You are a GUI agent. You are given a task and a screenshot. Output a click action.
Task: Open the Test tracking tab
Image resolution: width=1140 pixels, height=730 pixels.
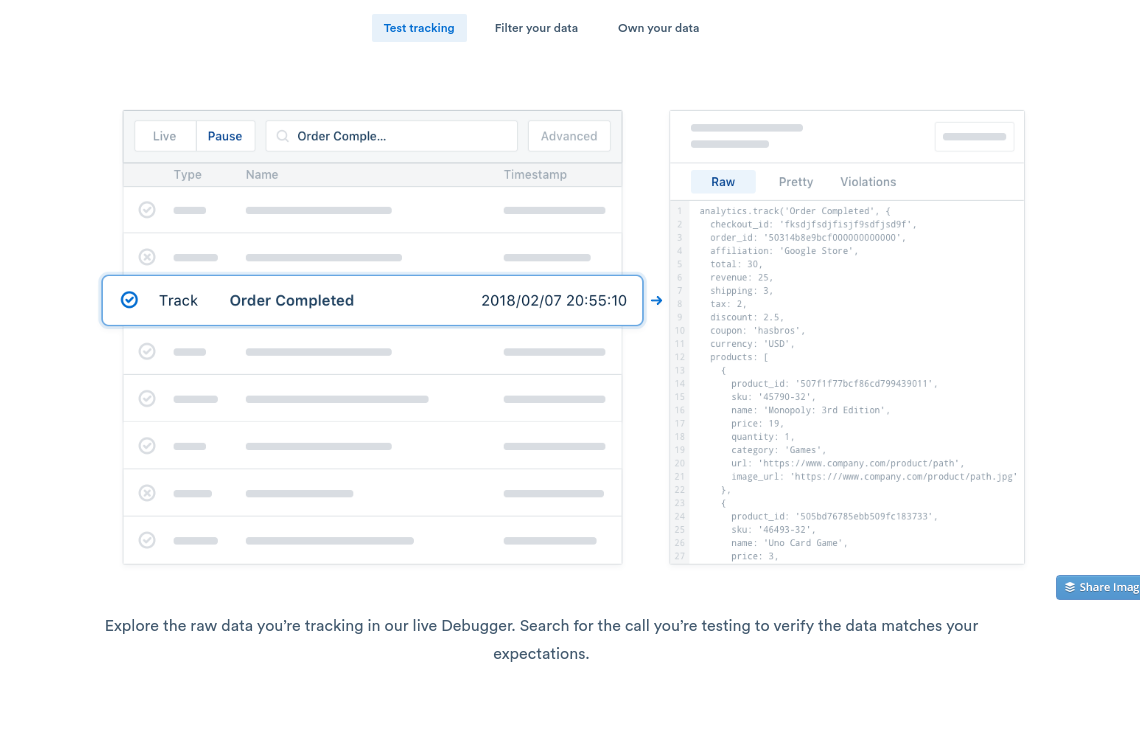[x=419, y=28]
